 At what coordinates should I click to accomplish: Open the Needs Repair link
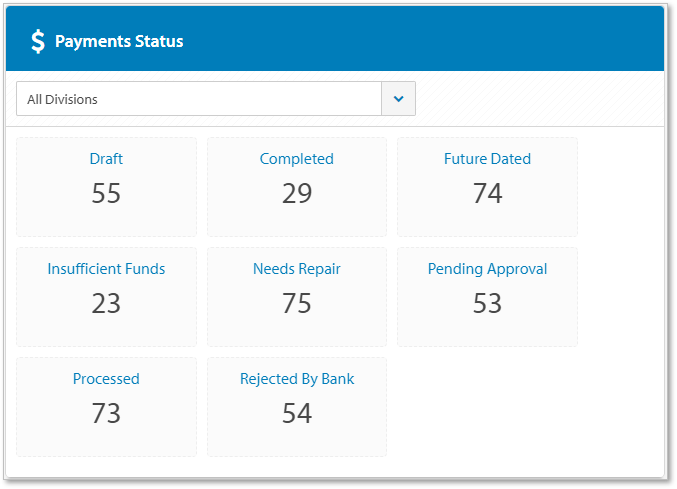297,269
